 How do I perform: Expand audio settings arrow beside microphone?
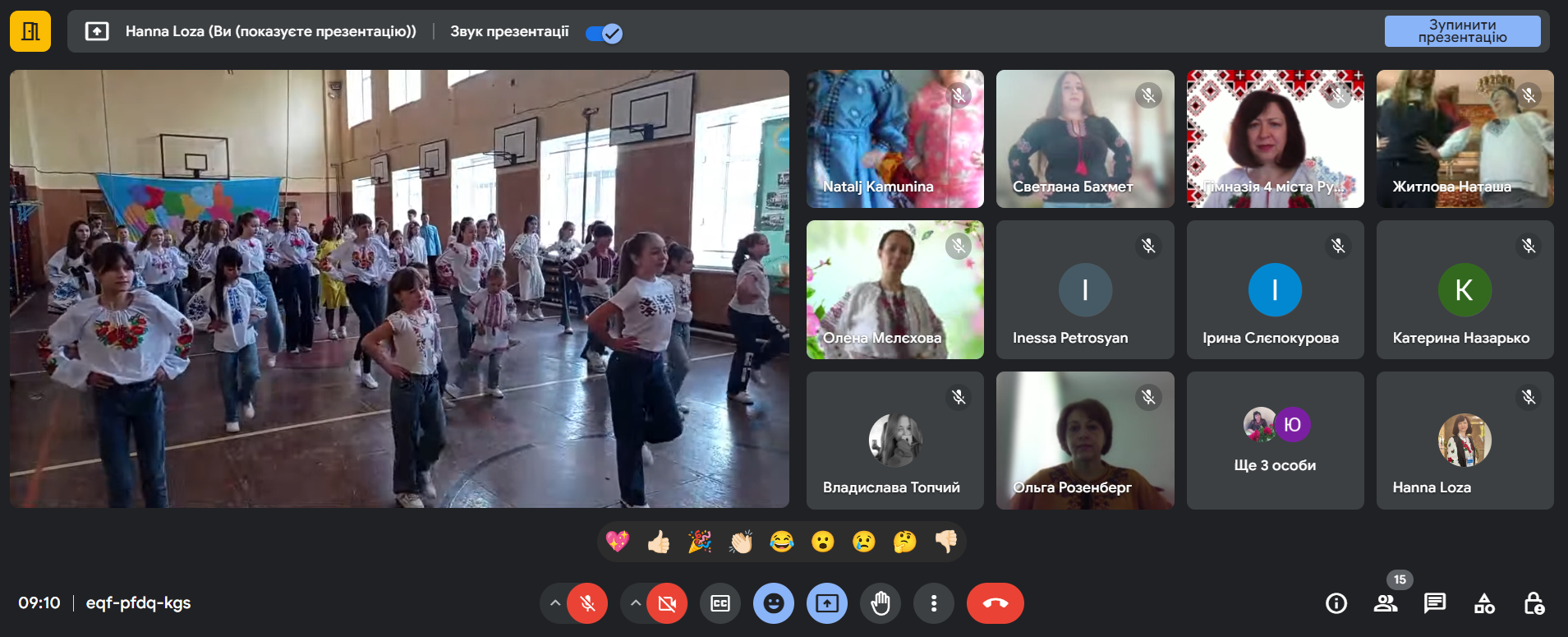coord(555,603)
